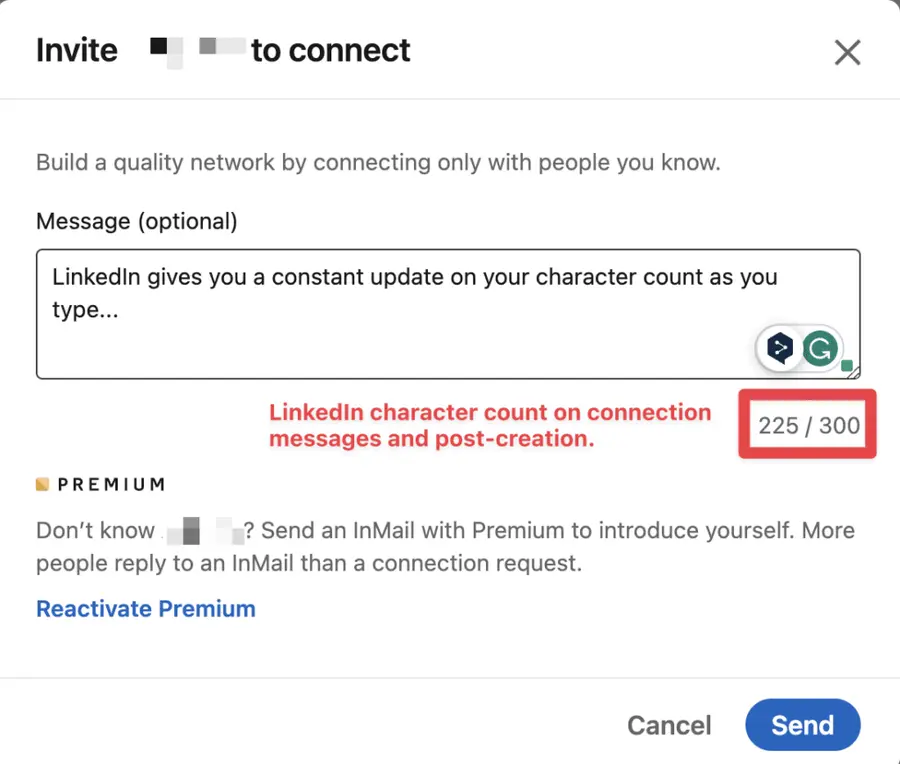Open the Grammarly assistant icon
900x764 pixels.
[x=820, y=348]
